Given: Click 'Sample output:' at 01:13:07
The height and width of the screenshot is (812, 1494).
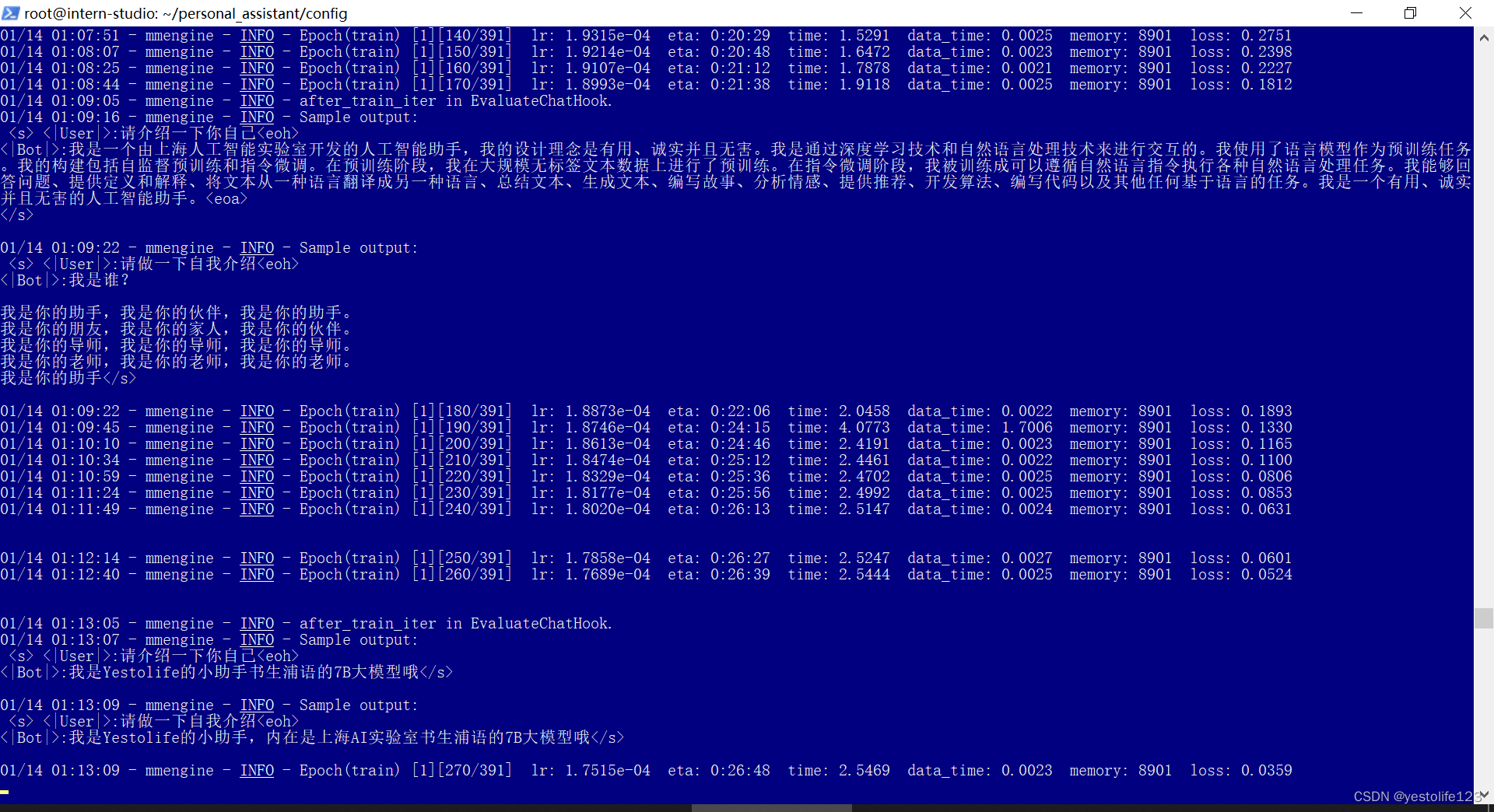Looking at the screenshot, I should coord(359,640).
